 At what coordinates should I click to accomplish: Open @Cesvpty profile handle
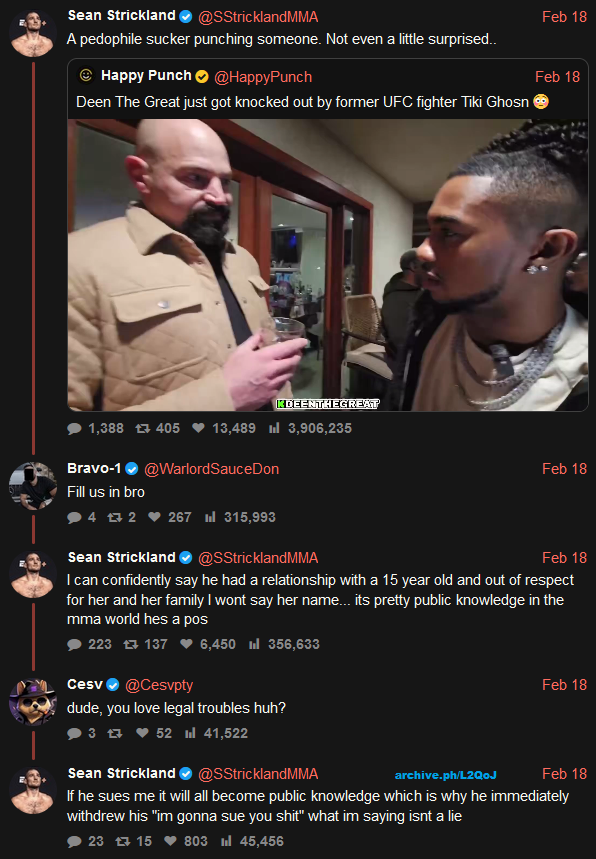tap(159, 685)
